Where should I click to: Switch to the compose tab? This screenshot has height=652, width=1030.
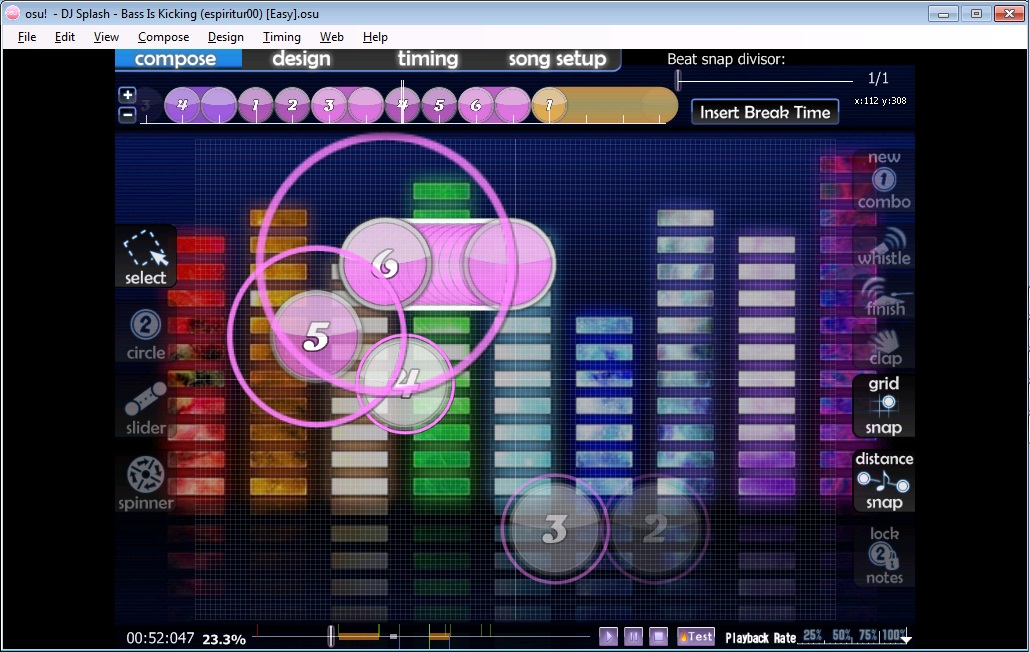pyautogui.click(x=175, y=58)
